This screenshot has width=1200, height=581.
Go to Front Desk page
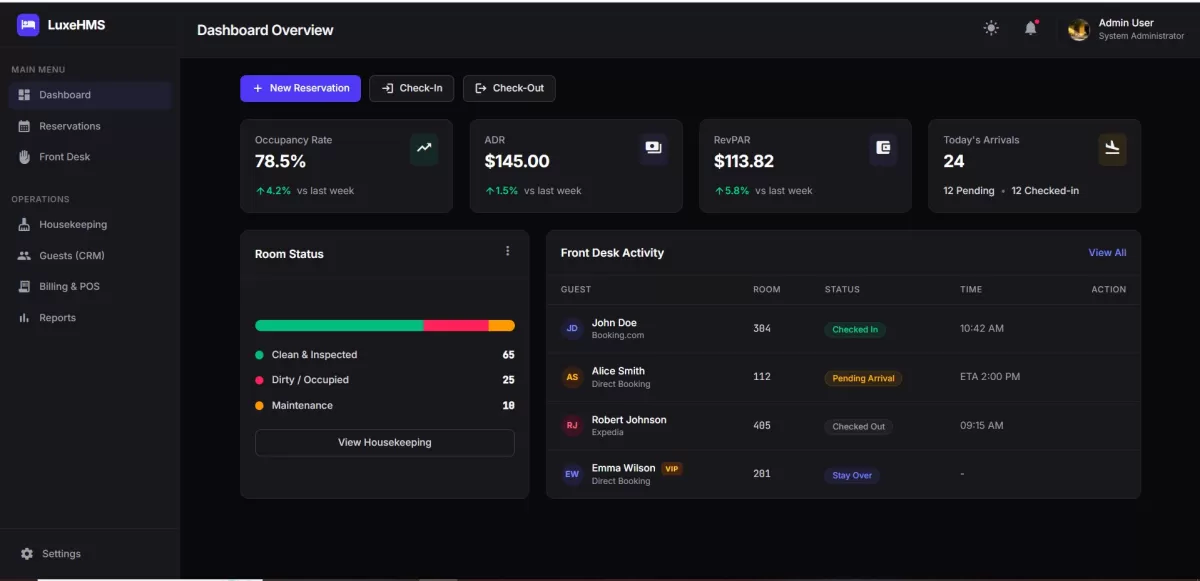(x=64, y=157)
